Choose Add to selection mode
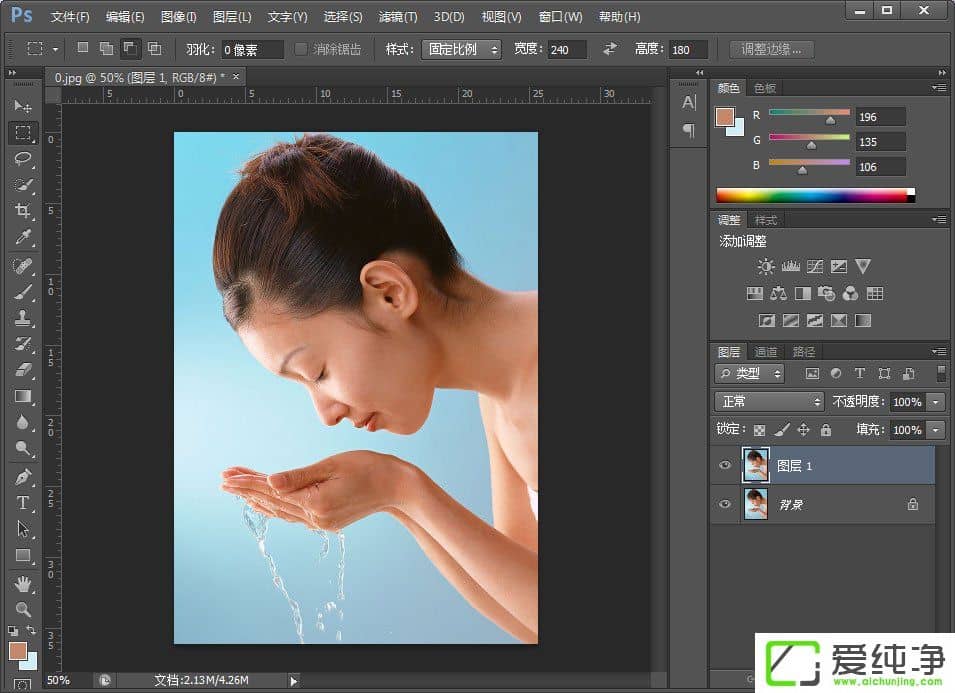 [x=107, y=48]
